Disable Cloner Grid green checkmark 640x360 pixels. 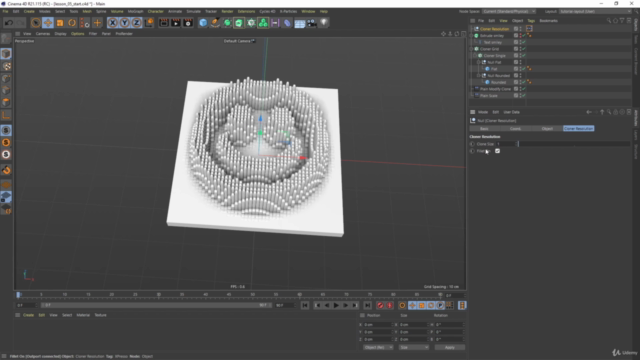pyautogui.click(x=524, y=49)
